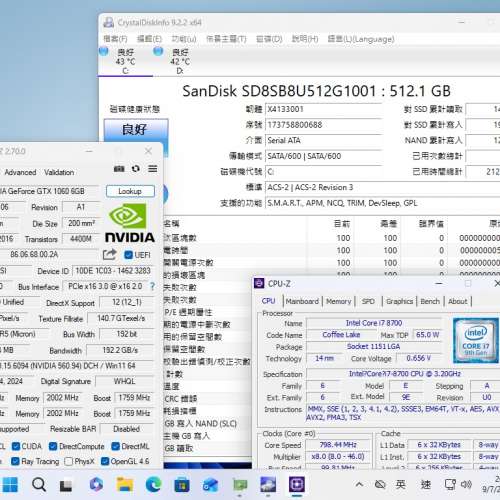Click the Device ID field in GPU-Z
Screen dimensions: 500x500
pos(113,271)
